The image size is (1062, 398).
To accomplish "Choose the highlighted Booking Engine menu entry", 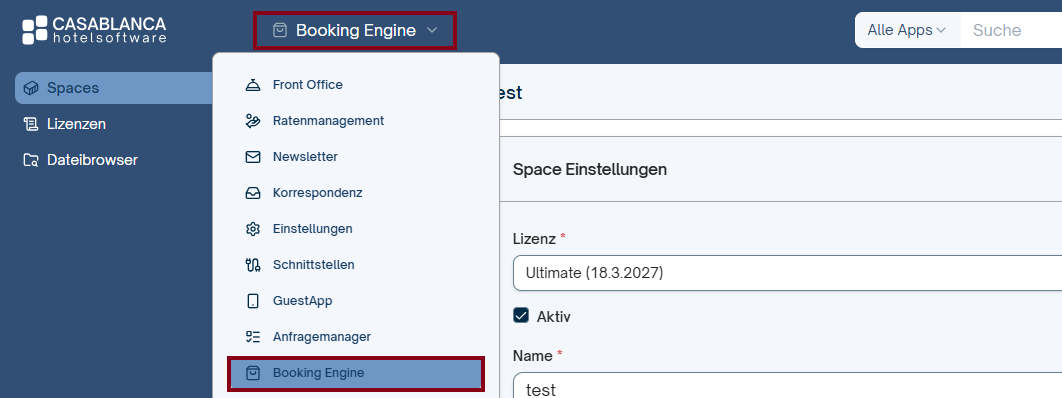I will coord(356,374).
